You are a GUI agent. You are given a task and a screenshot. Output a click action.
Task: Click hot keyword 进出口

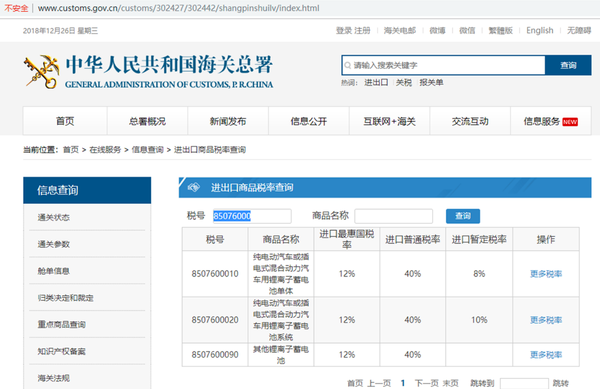[x=376, y=83]
